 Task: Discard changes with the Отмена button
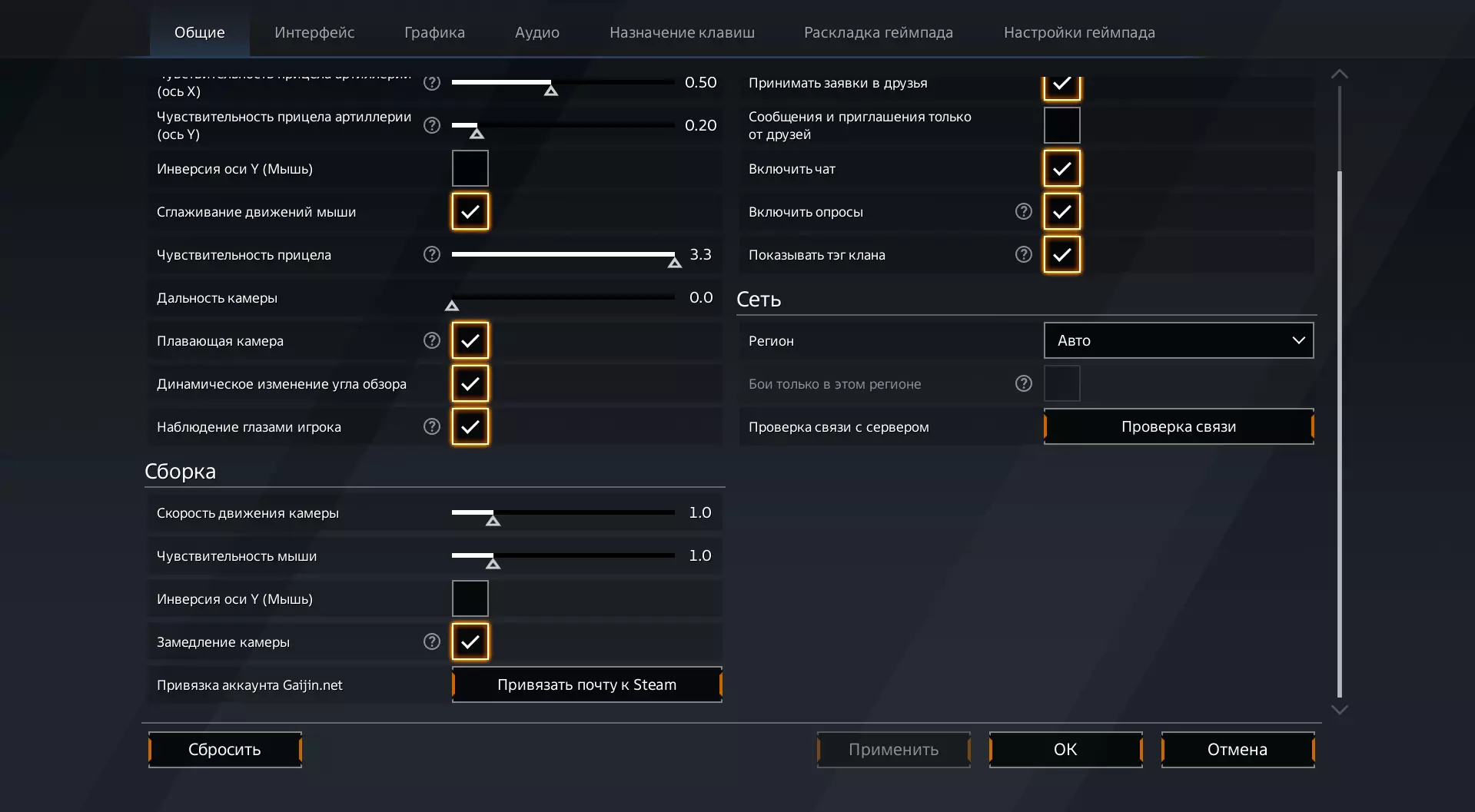pos(1238,749)
